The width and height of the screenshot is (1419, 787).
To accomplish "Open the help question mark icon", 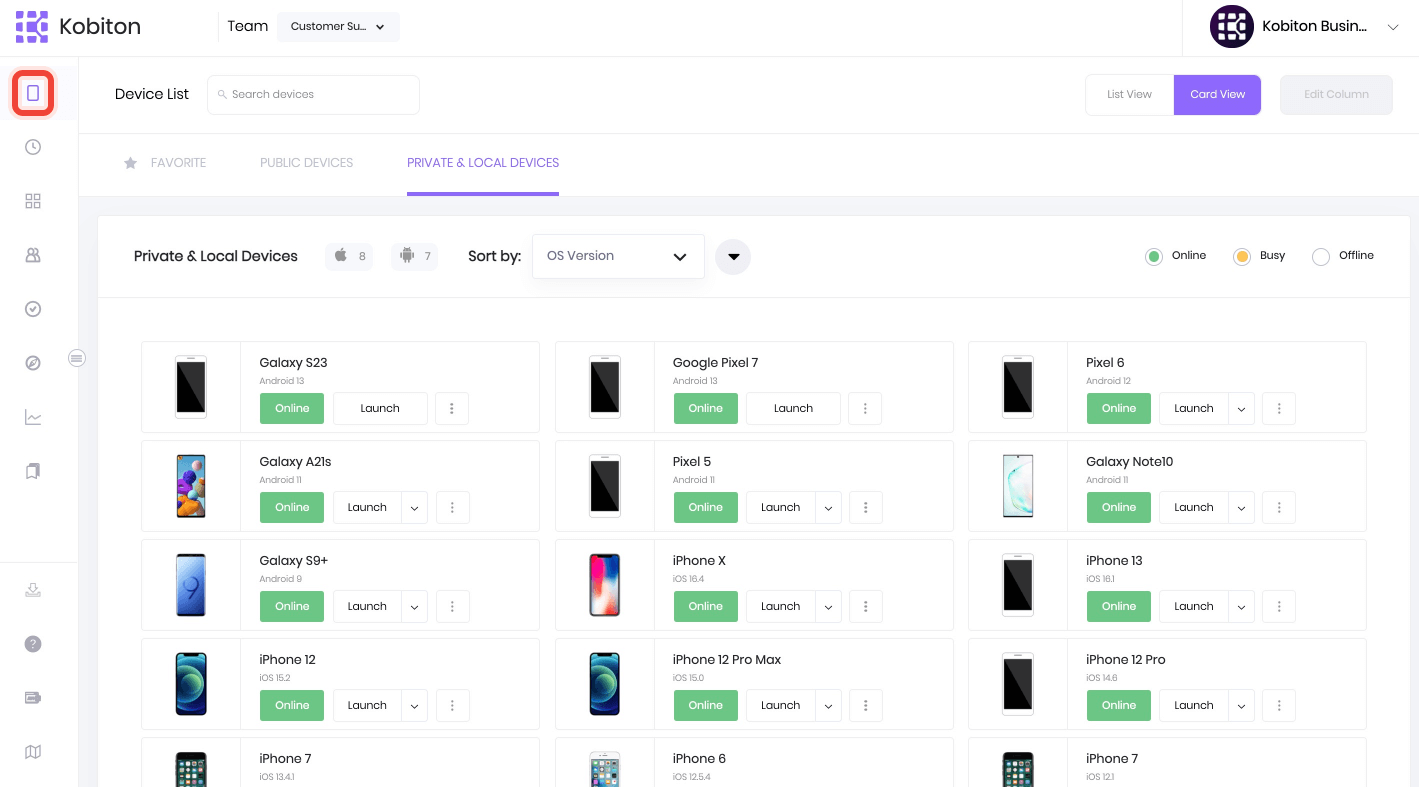I will click(x=33, y=644).
